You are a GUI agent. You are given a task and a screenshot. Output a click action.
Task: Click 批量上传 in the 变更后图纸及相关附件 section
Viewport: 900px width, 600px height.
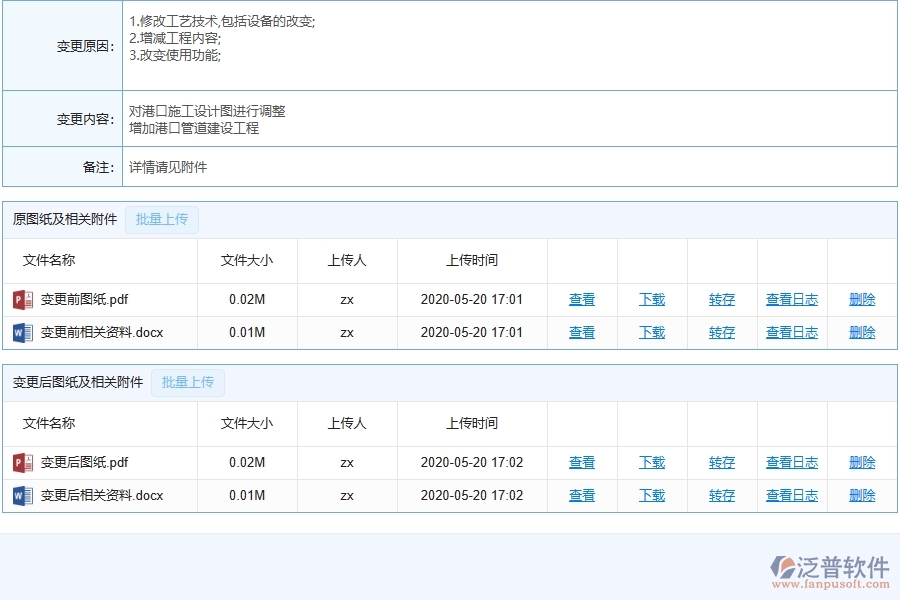[x=187, y=382]
